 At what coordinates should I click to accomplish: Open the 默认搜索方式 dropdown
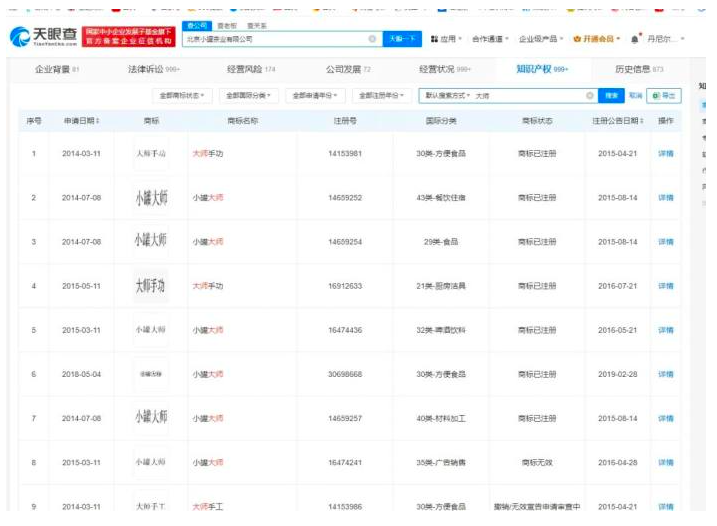click(x=445, y=95)
